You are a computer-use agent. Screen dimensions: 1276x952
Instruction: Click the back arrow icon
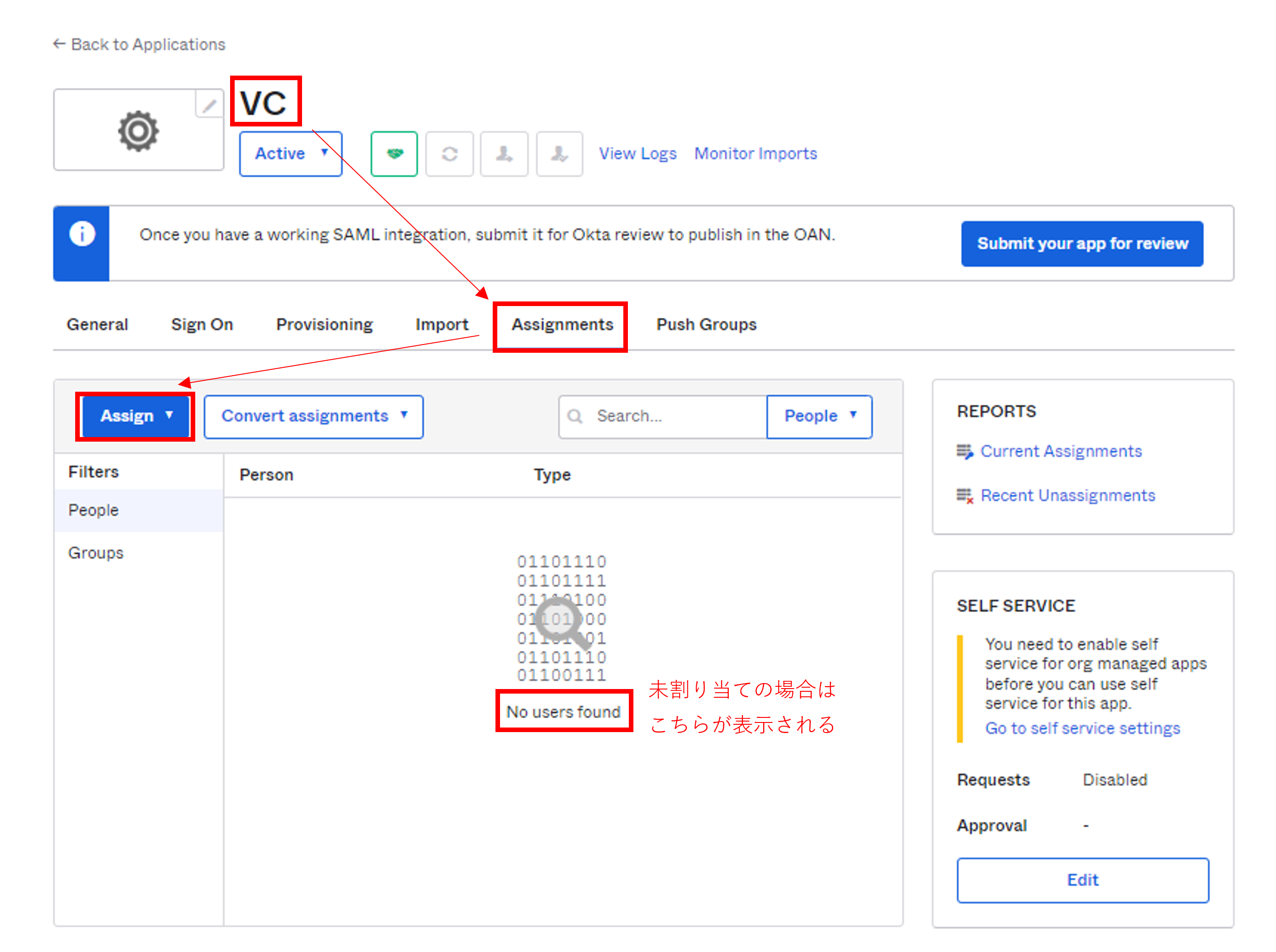tap(59, 44)
